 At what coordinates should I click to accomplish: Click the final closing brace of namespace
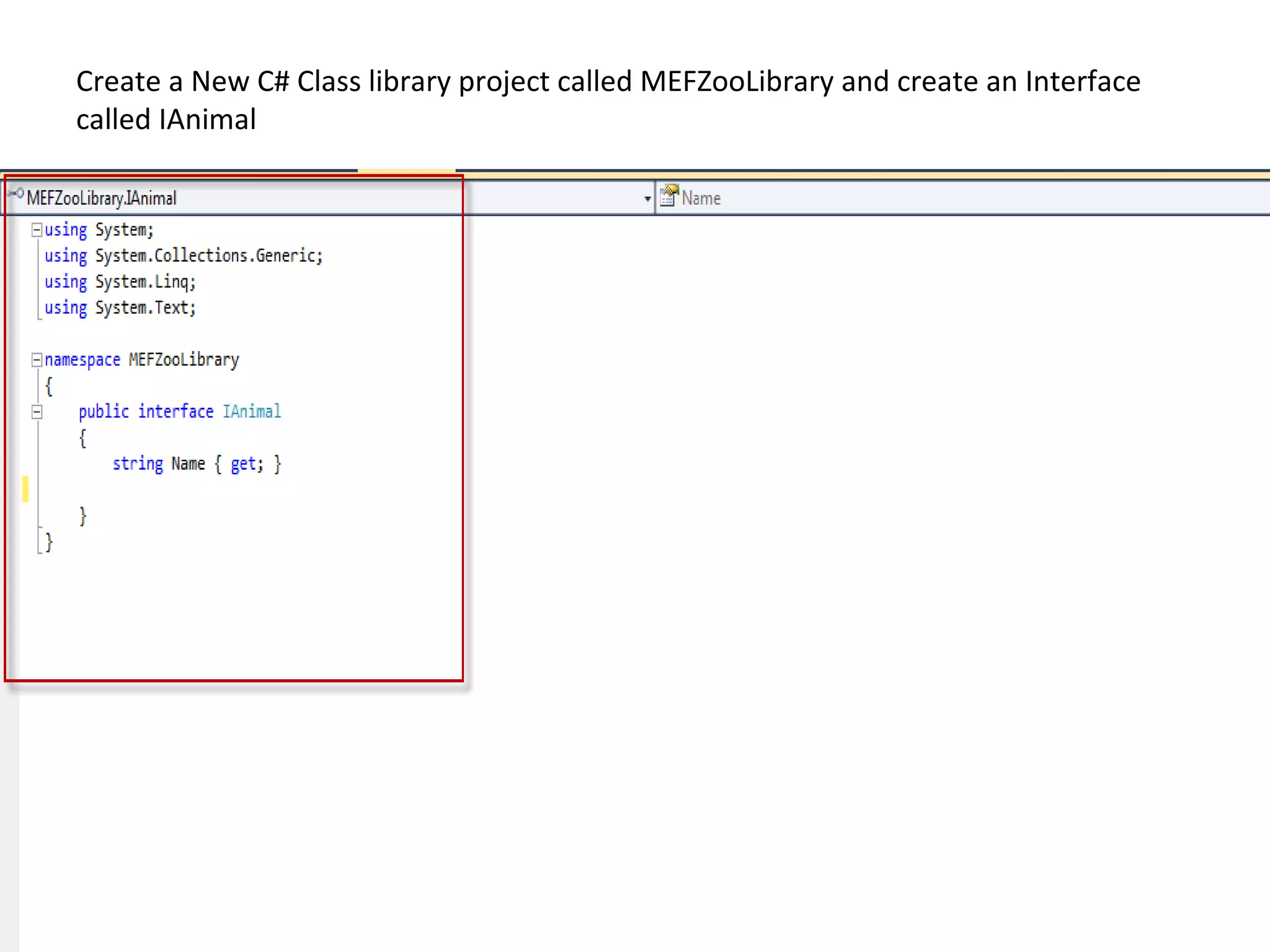[49, 542]
